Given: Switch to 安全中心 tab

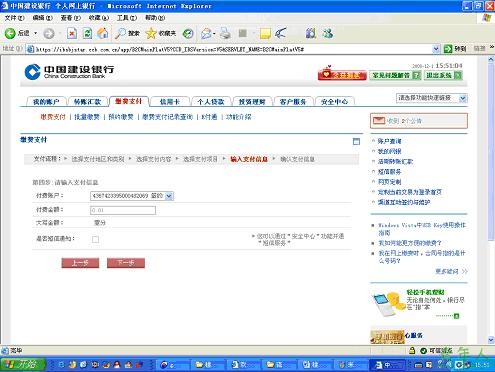Looking at the screenshot, I should coord(334,102).
